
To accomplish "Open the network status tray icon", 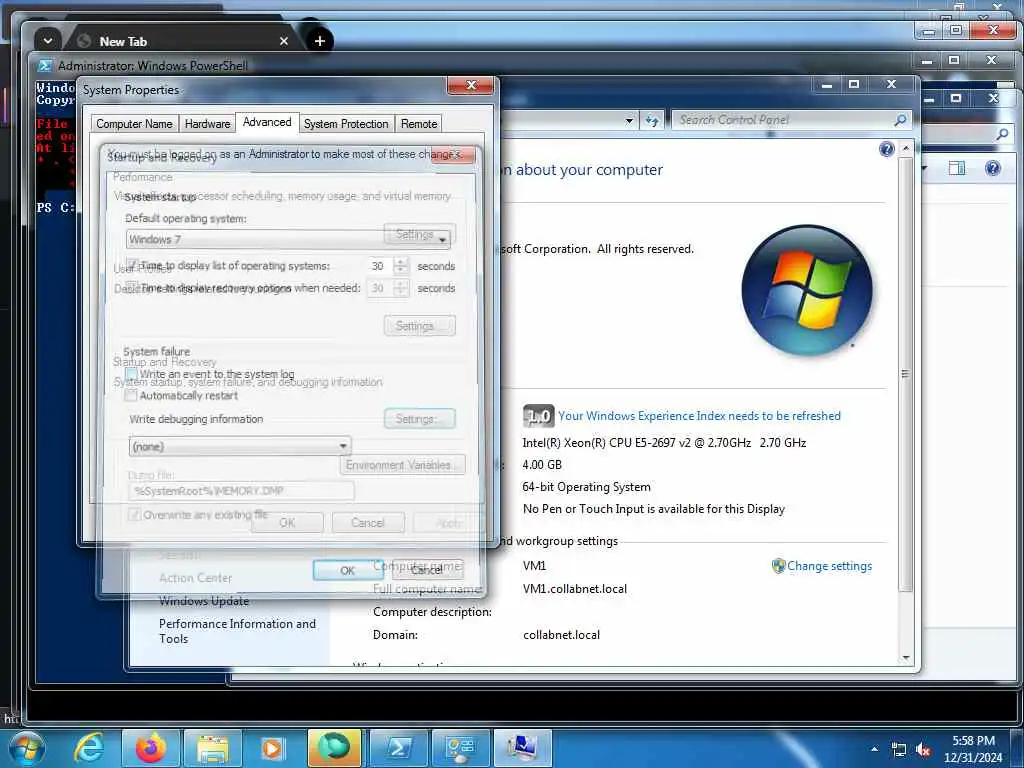I will click(899, 750).
